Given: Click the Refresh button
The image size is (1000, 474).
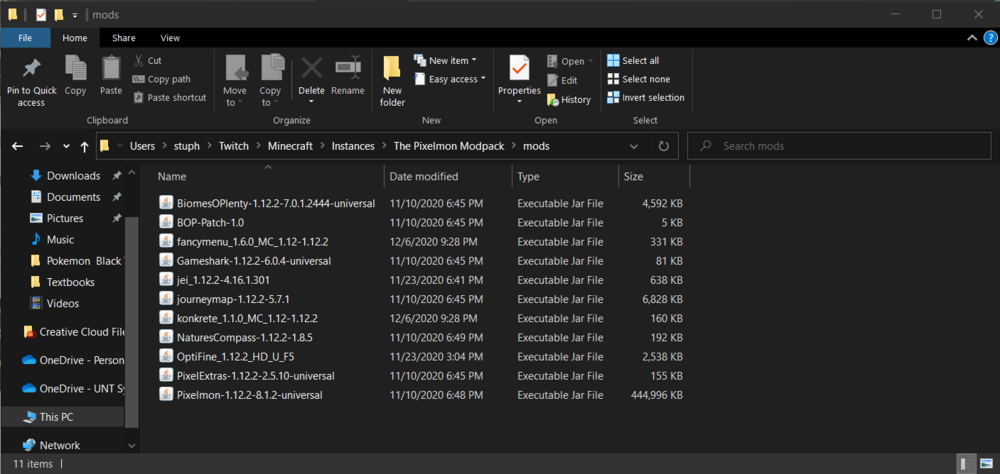Looking at the screenshot, I should (x=663, y=146).
